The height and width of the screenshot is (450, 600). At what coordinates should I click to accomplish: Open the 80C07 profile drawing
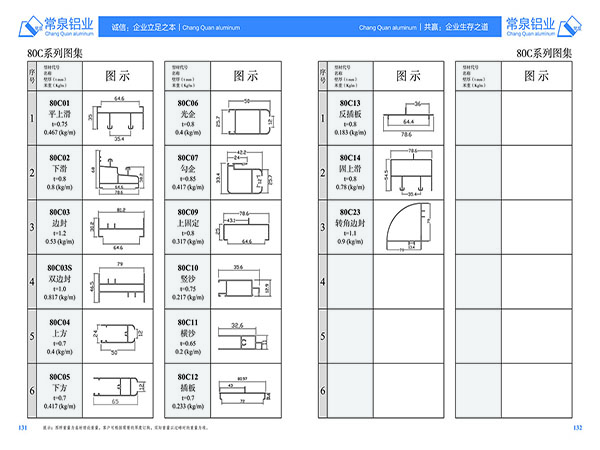click(245, 172)
